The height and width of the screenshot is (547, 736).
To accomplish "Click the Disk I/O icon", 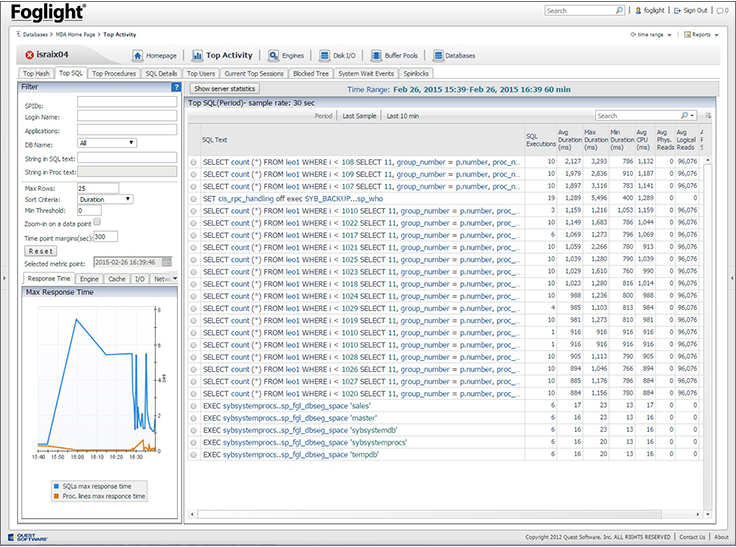I will [324, 55].
